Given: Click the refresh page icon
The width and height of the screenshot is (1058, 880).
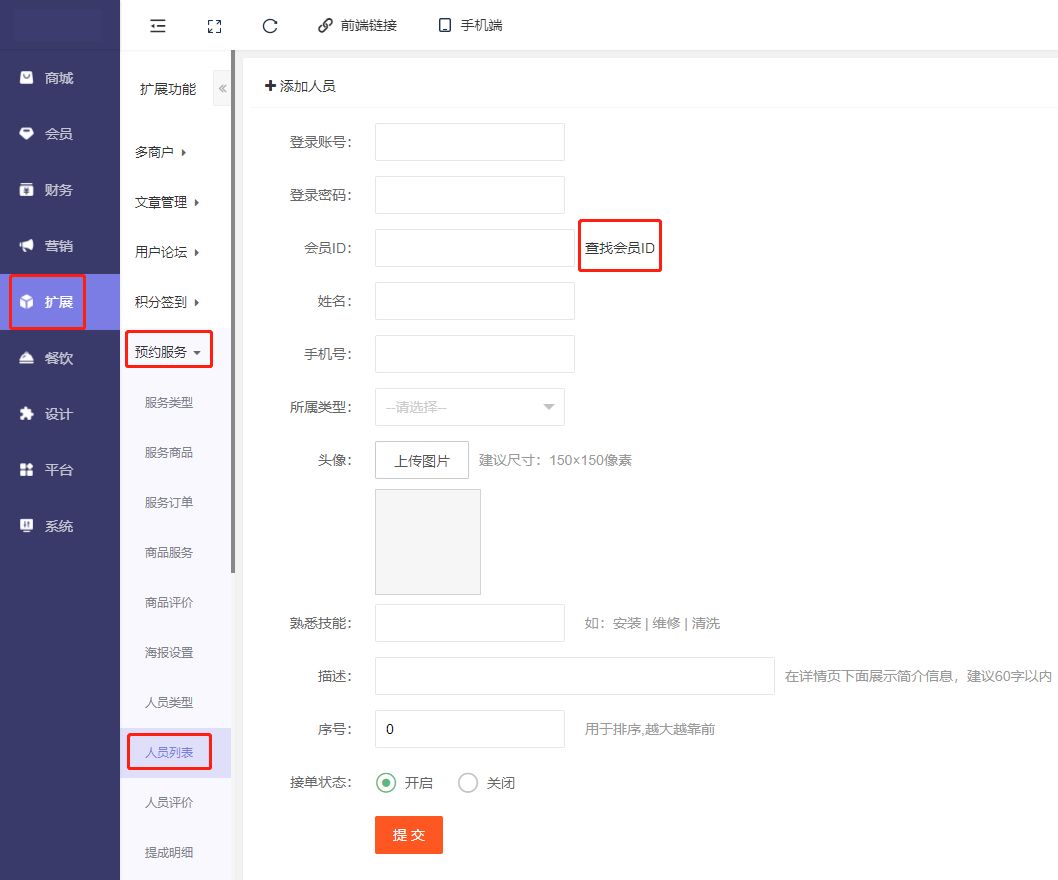Looking at the screenshot, I should [x=270, y=26].
